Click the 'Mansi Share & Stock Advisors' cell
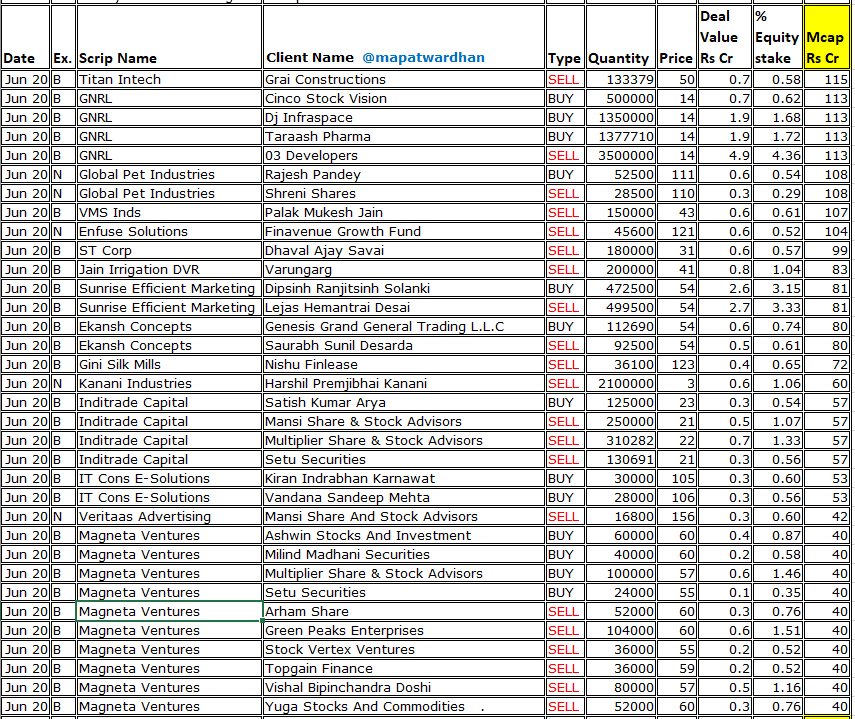 [x=404, y=422]
